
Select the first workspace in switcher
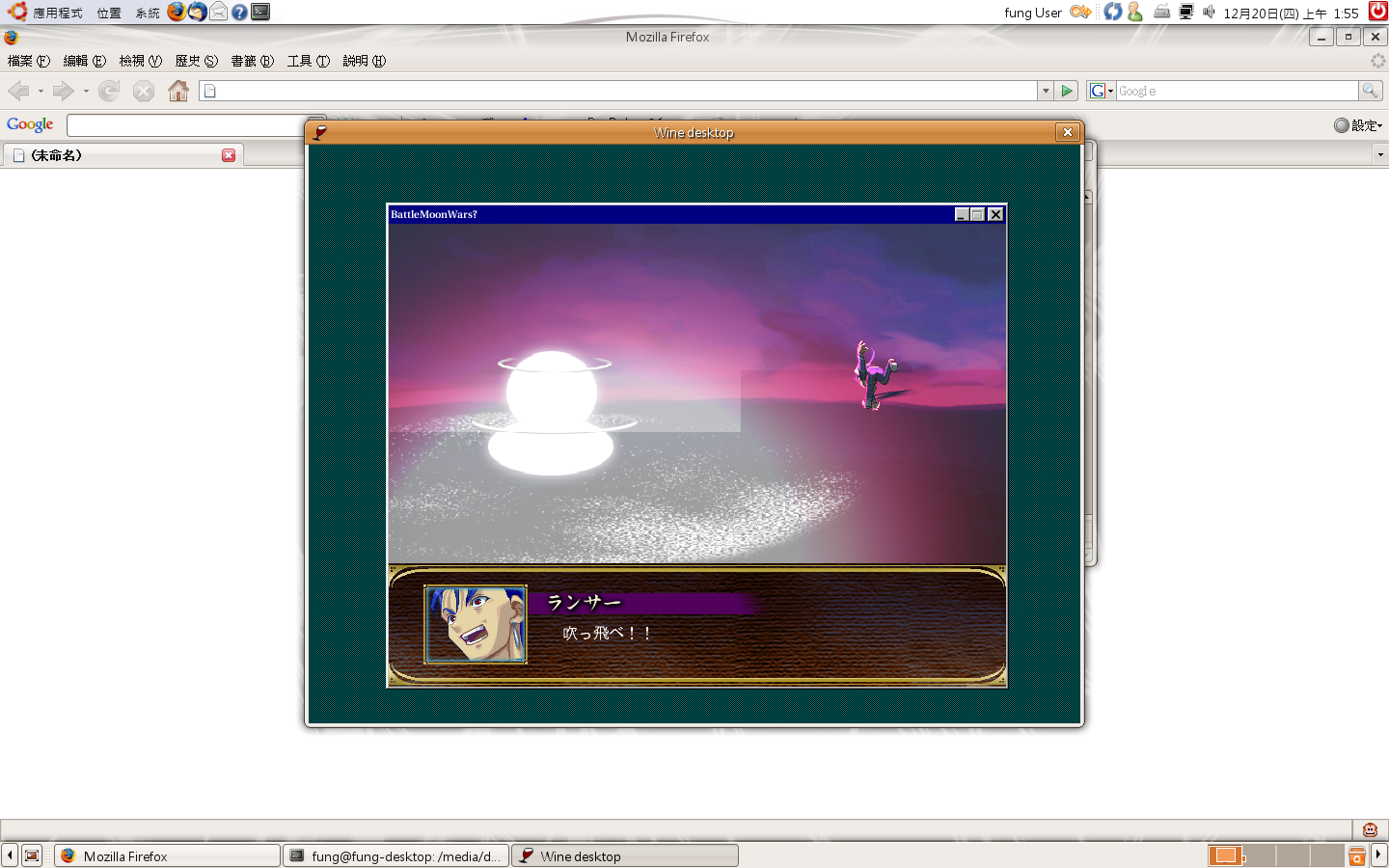click(1224, 855)
